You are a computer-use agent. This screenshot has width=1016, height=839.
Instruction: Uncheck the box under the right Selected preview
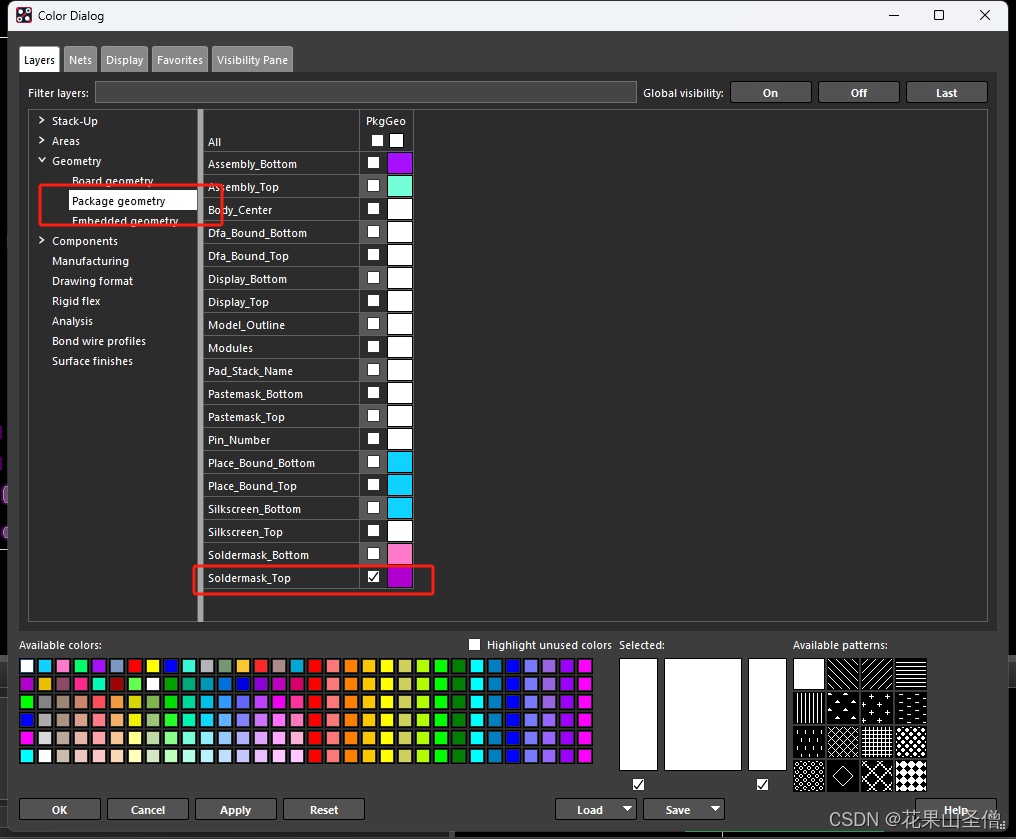[762, 785]
